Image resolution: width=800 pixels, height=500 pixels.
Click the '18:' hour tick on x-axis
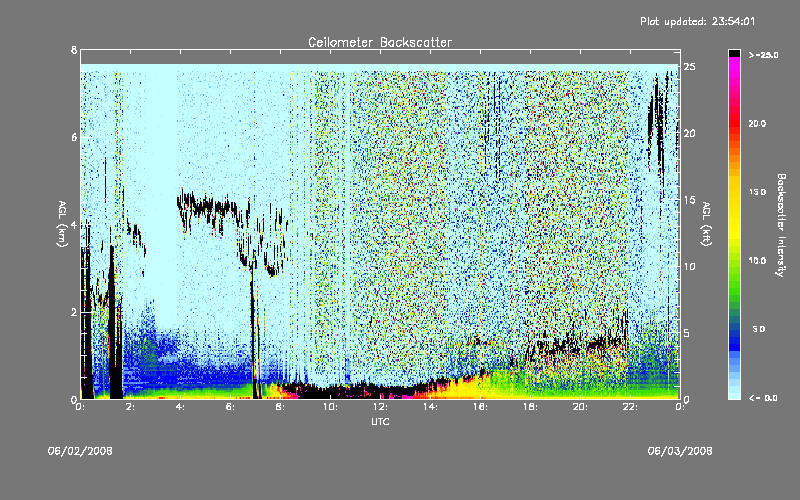pos(530,407)
